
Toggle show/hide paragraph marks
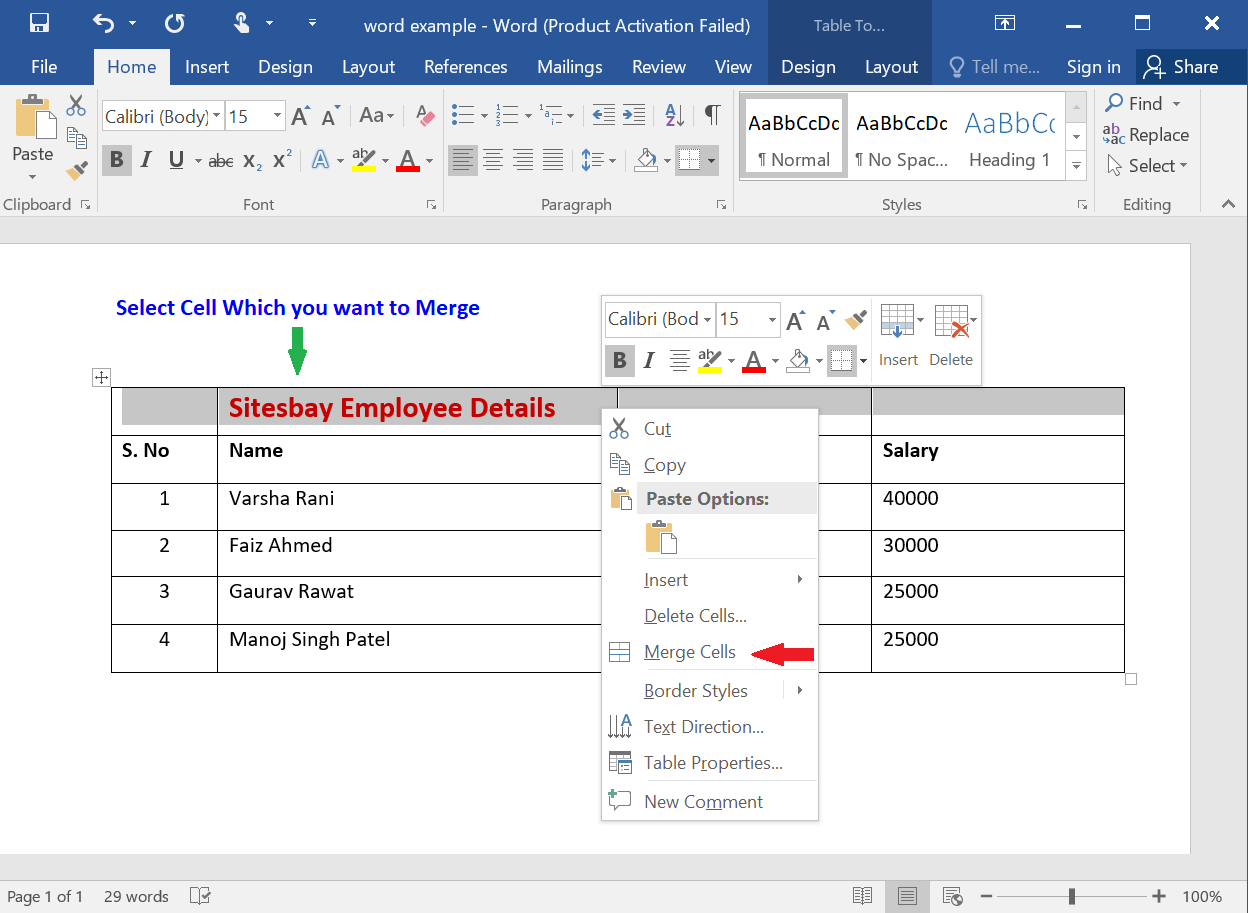coord(712,115)
